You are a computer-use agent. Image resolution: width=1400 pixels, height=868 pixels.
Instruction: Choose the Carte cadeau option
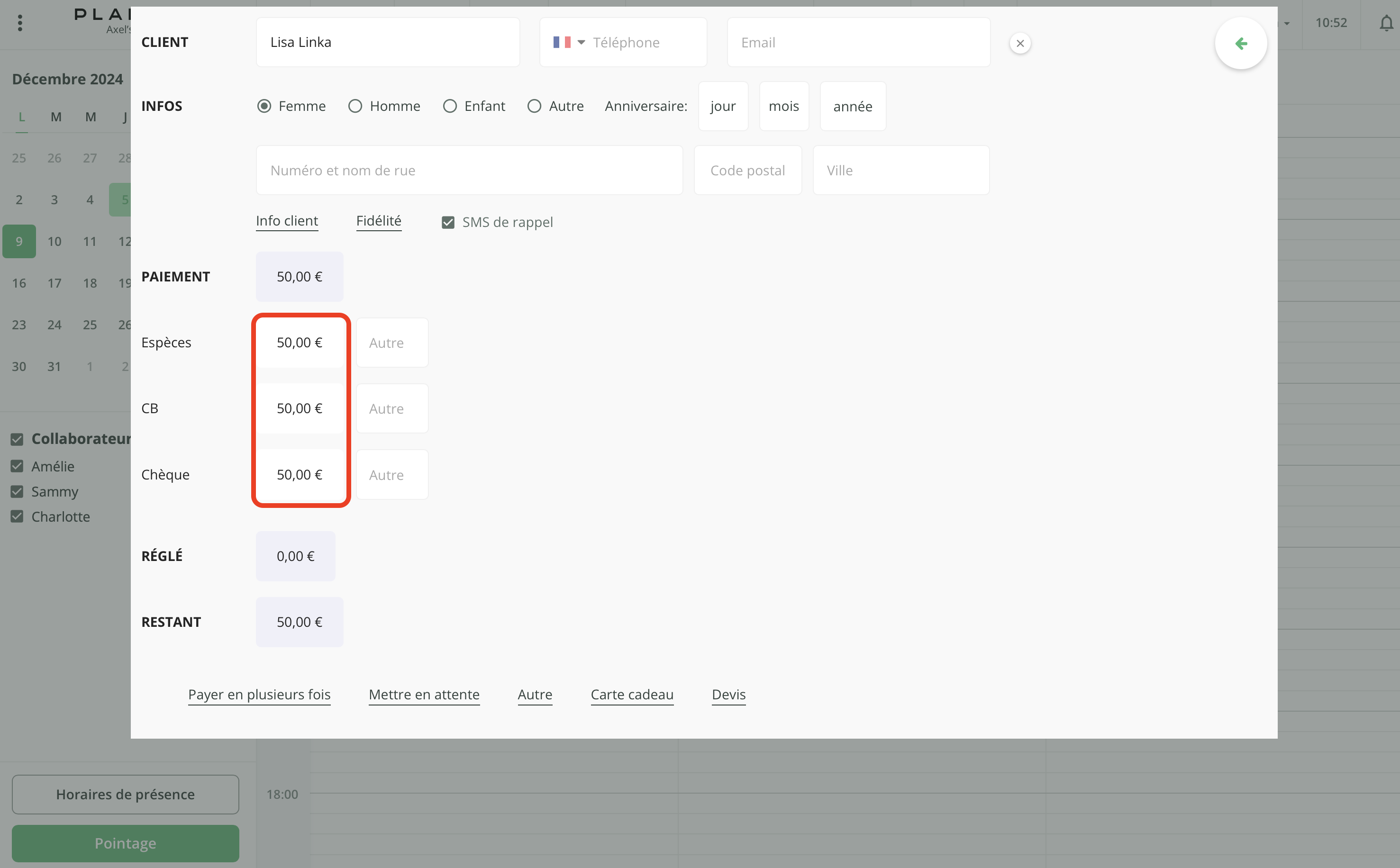[632, 695]
